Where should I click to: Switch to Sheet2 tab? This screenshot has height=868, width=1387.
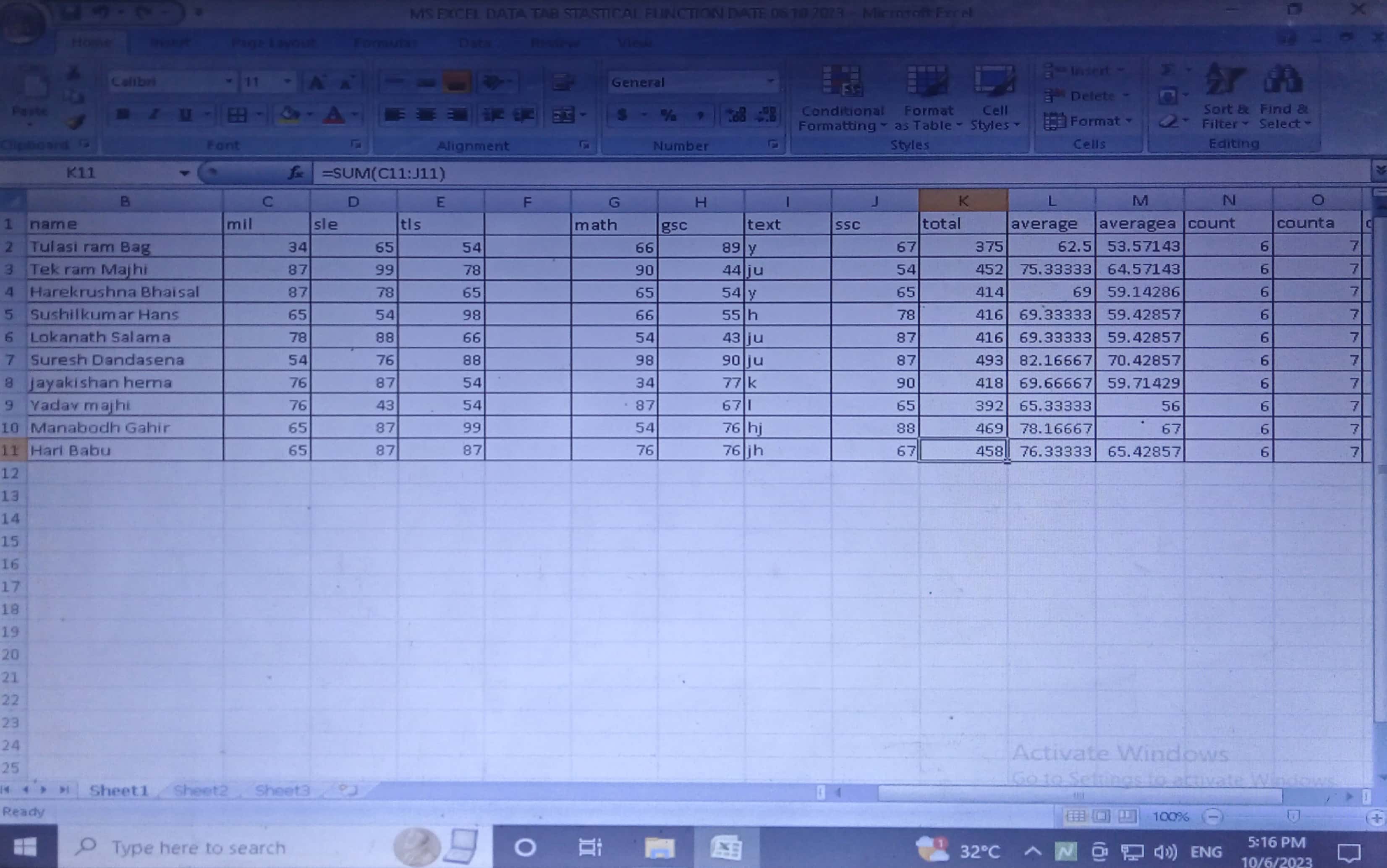pos(200,790)
